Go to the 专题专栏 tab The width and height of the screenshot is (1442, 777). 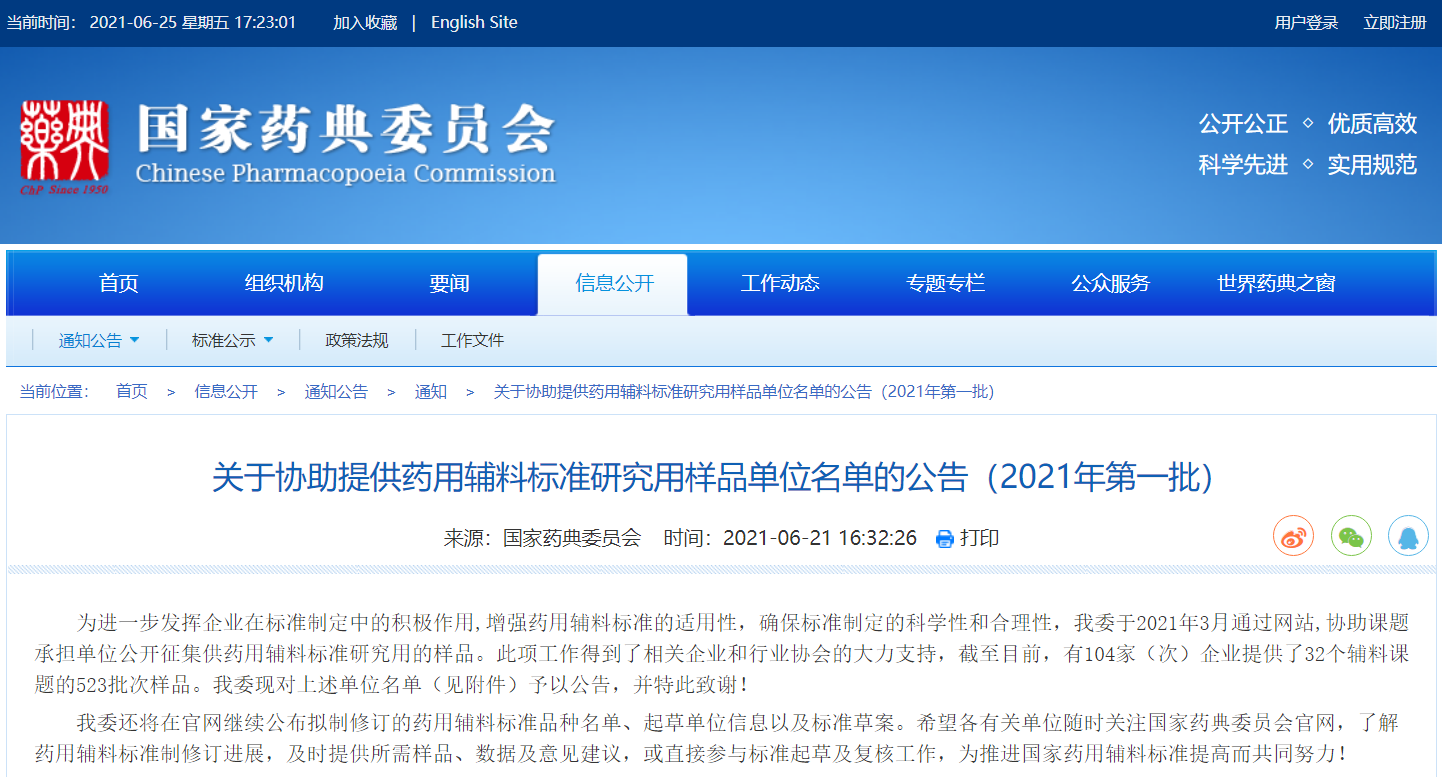[x=945, y=284]
